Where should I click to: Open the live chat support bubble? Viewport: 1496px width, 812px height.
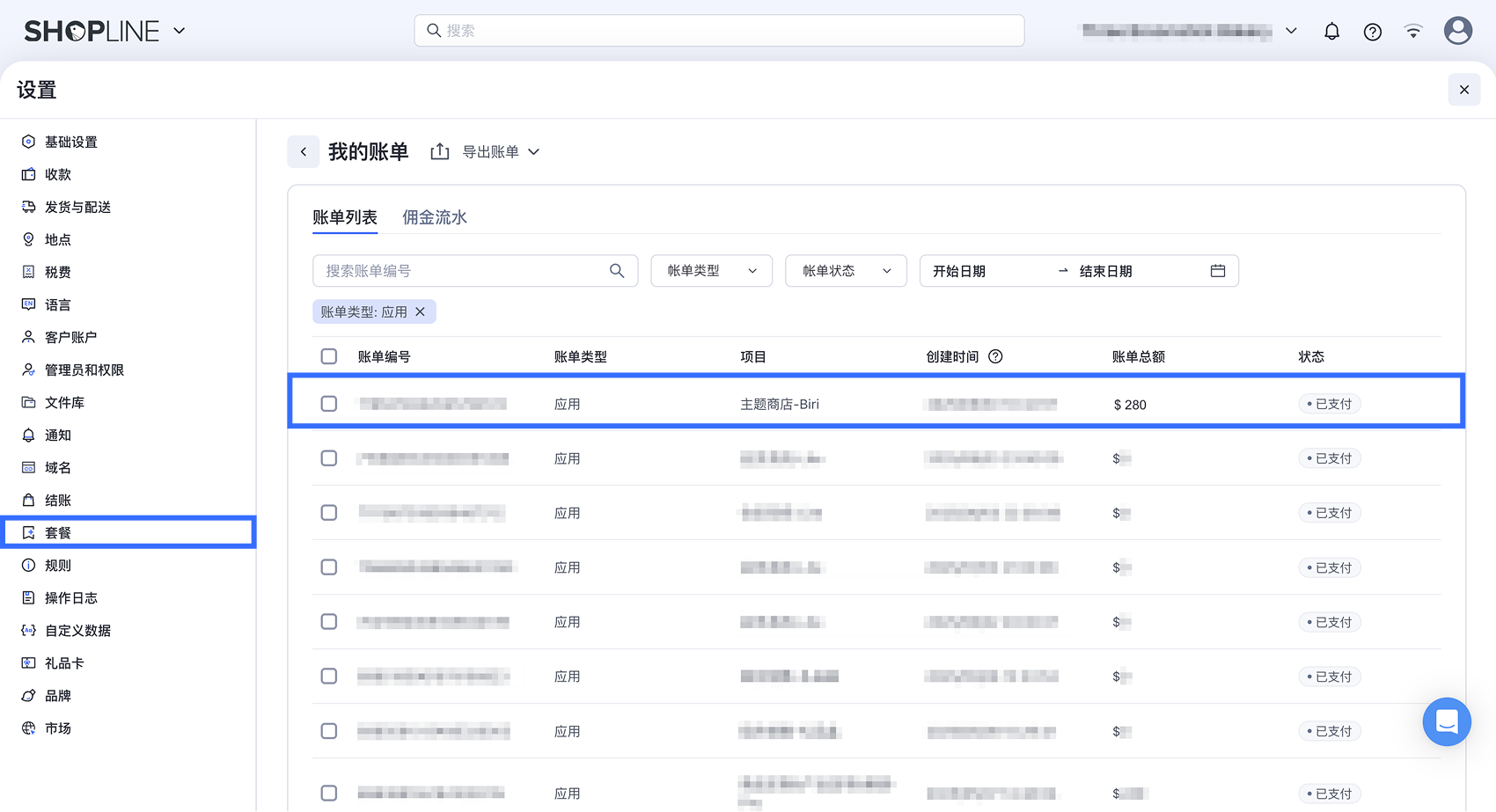[1446, 721]
